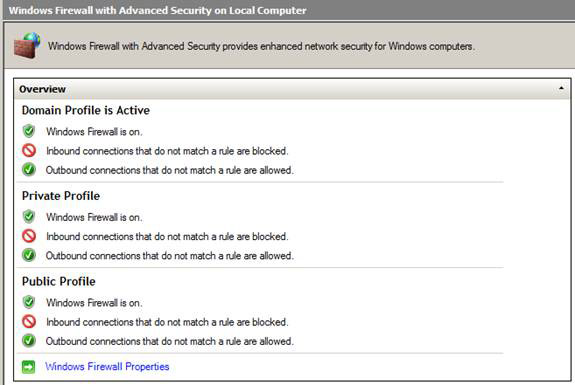Click green shield icon under Domain Profile
The height and width of the screenshot is (385, 575).
(29, 131)
